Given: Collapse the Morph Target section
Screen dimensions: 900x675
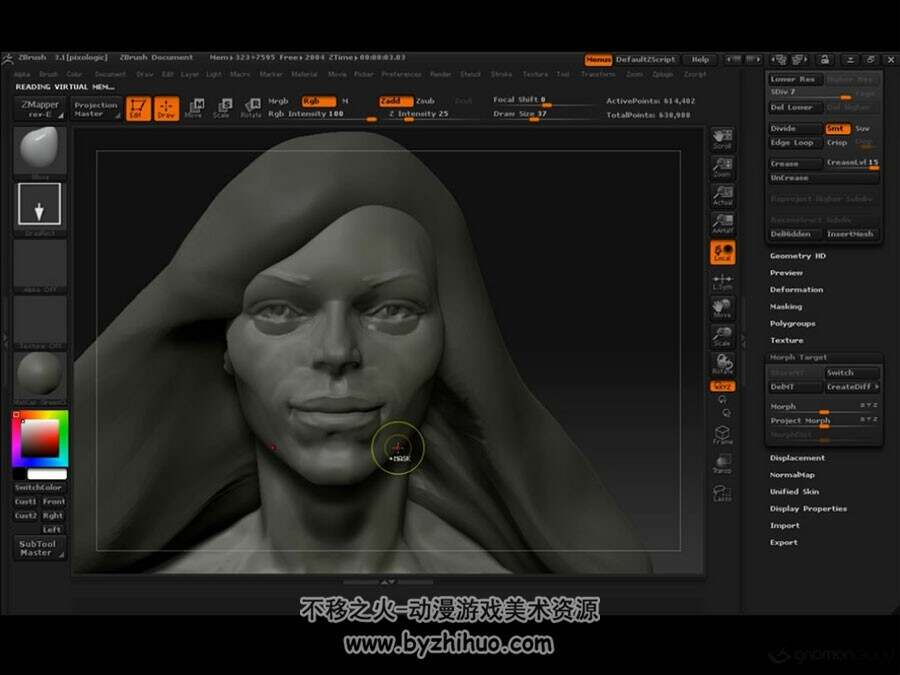Looking at the screenshot, I should pyautogui.click(x=798, y=358).
